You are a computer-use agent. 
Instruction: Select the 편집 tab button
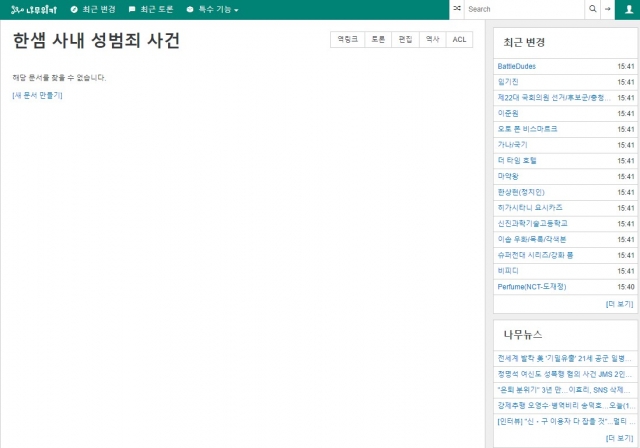[405, 40]
